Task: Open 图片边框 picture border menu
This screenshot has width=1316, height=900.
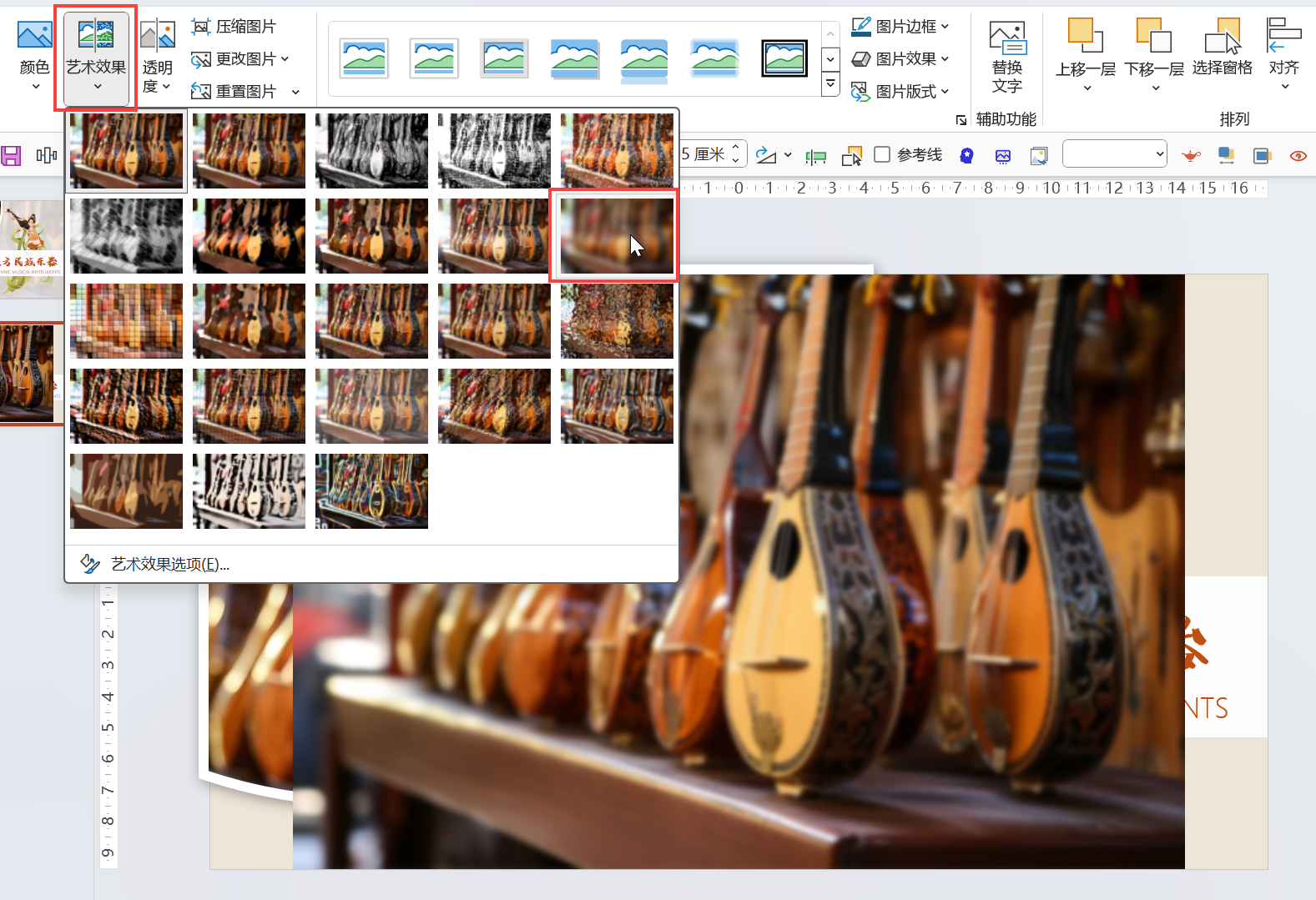Action: (900, 27)
